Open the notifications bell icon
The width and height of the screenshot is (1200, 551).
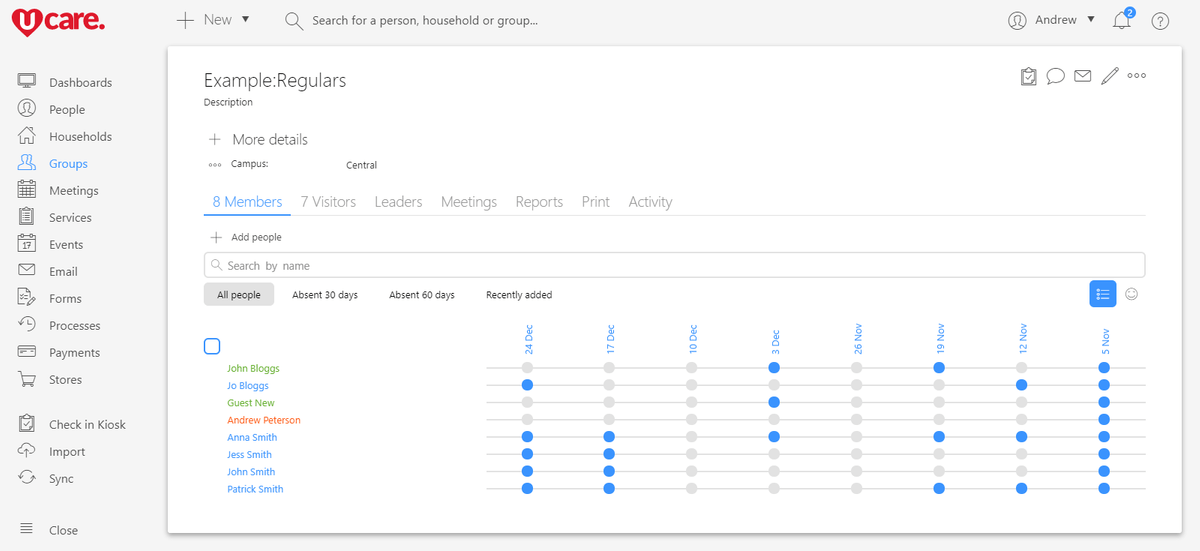(1122, 21)
